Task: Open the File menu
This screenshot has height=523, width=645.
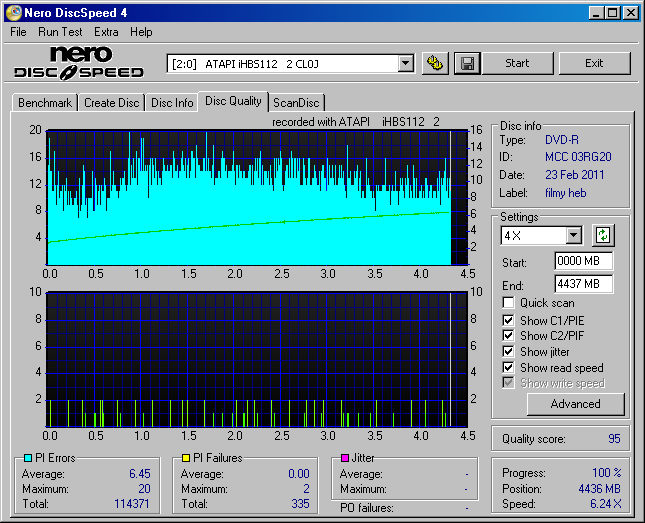Action: pos(18,32)
